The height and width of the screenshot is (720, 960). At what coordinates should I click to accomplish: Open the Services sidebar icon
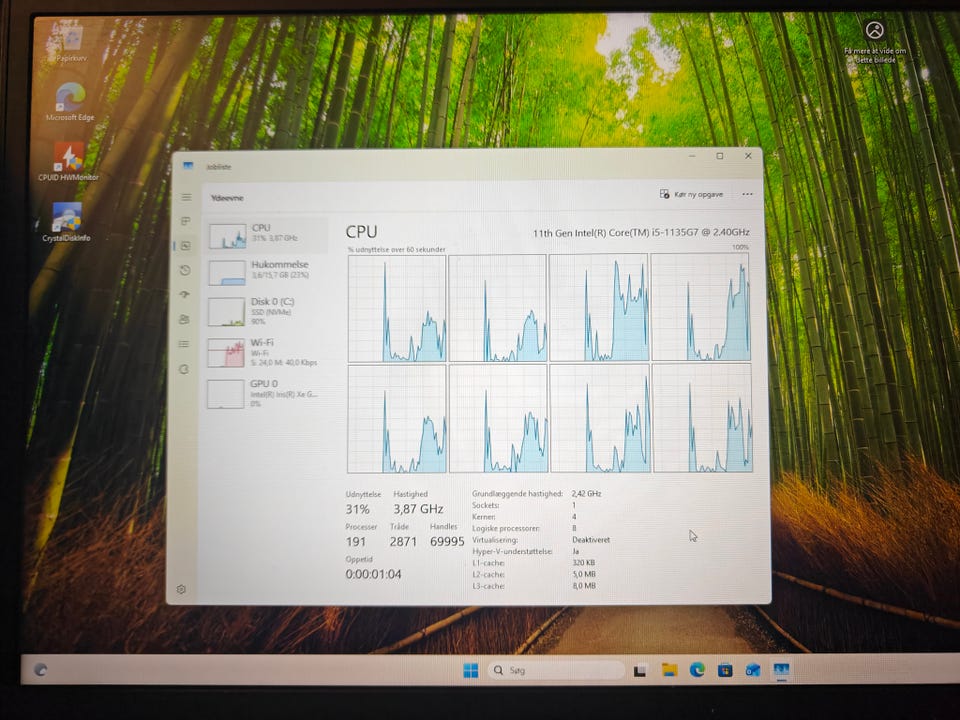[184, 369]
